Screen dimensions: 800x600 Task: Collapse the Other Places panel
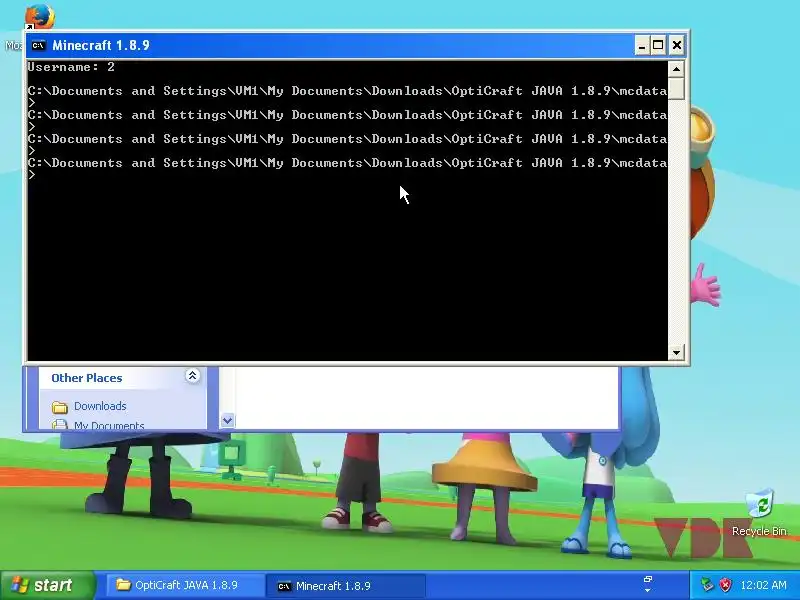coord(192,377)
